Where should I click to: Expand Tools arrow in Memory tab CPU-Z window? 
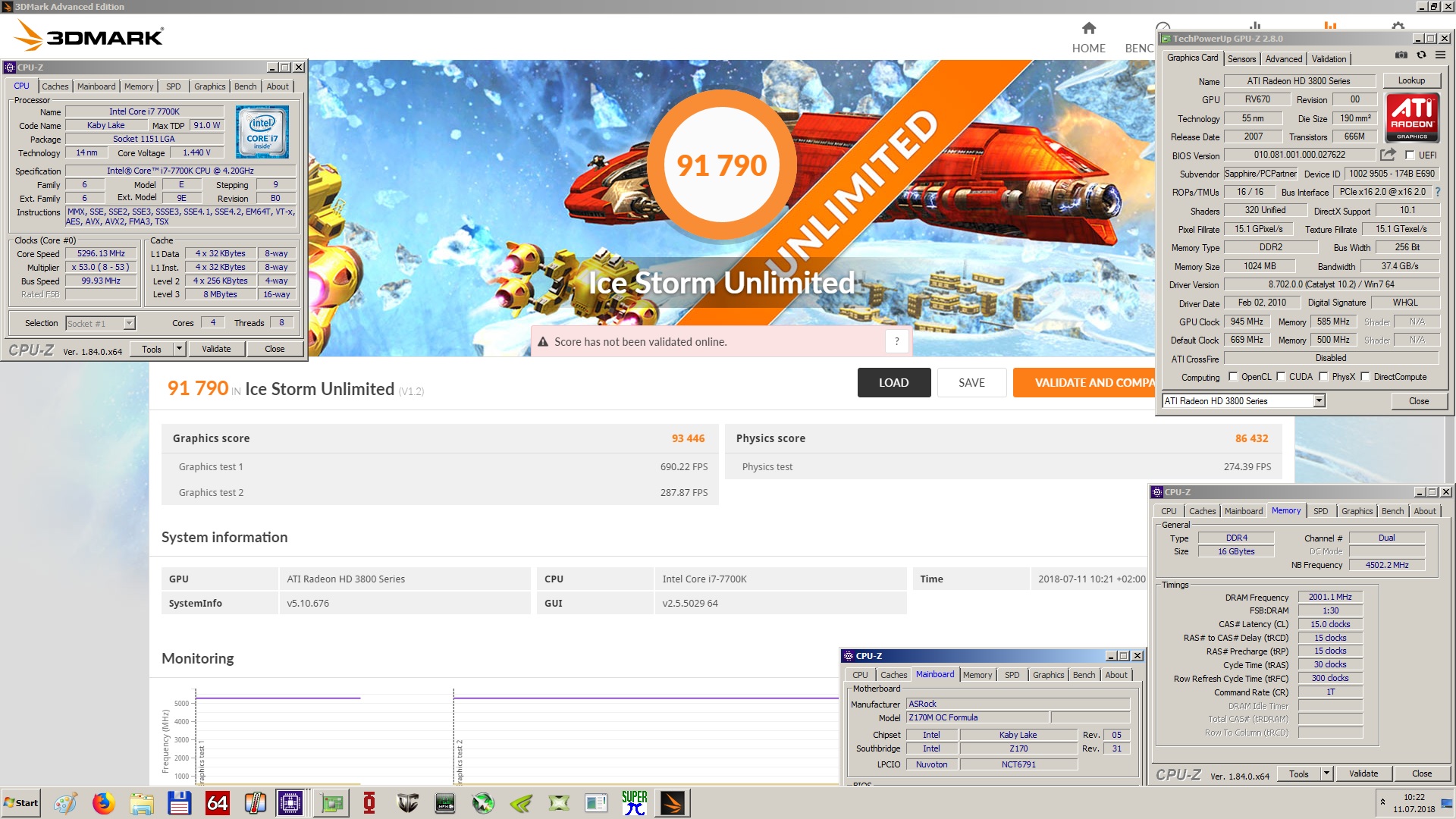click(x=1326, y=774)
